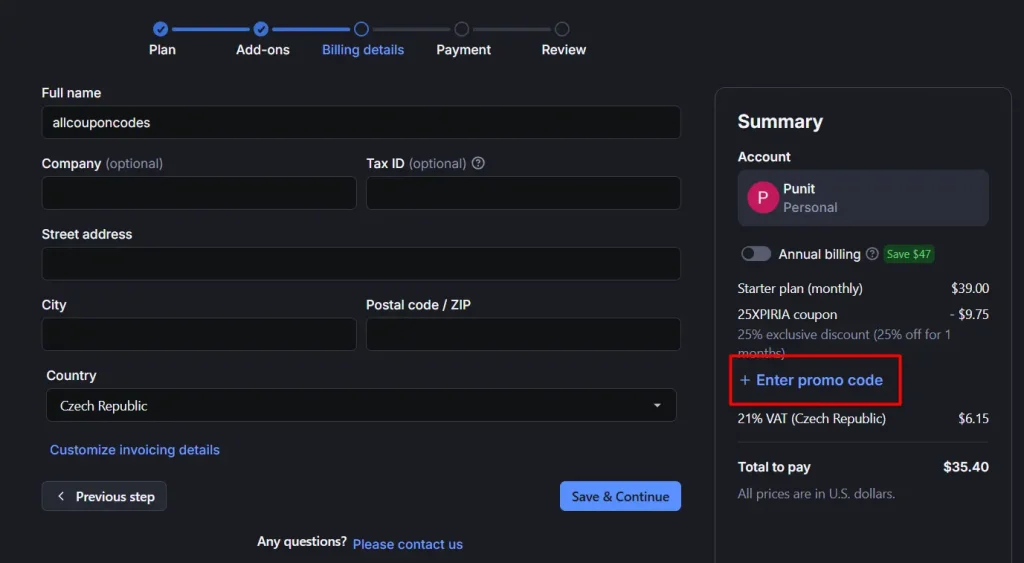This screenshot has height=563, width=1024.
Task: Go back with Previous step button
Action: pos(104,496)
